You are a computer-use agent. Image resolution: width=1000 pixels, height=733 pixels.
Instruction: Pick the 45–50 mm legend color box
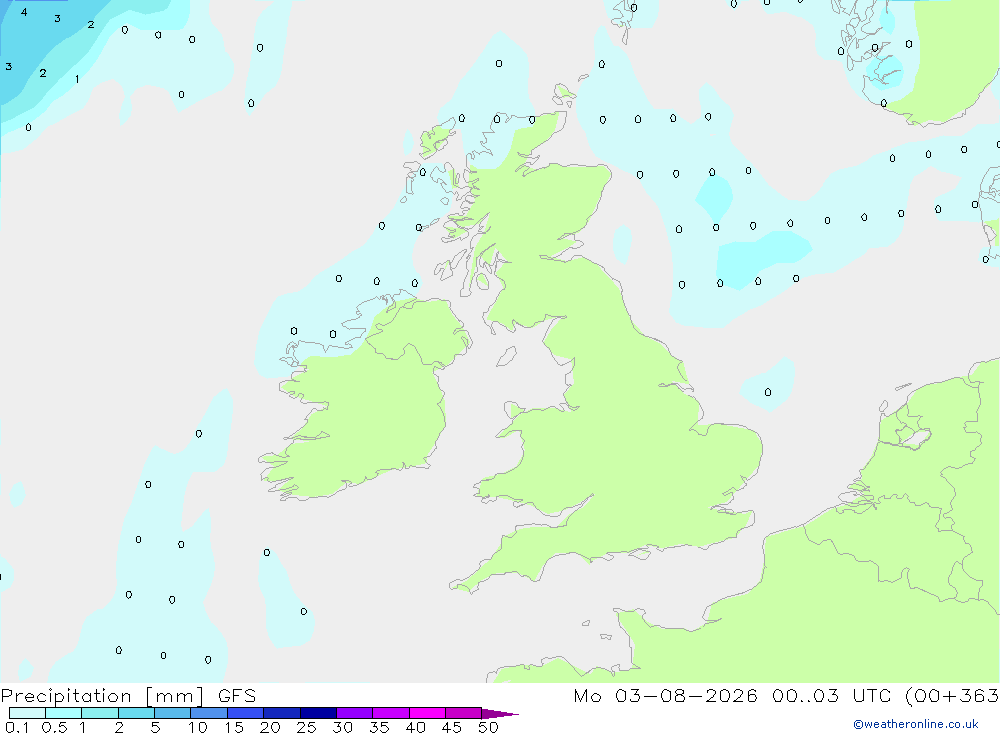(464, 713)
